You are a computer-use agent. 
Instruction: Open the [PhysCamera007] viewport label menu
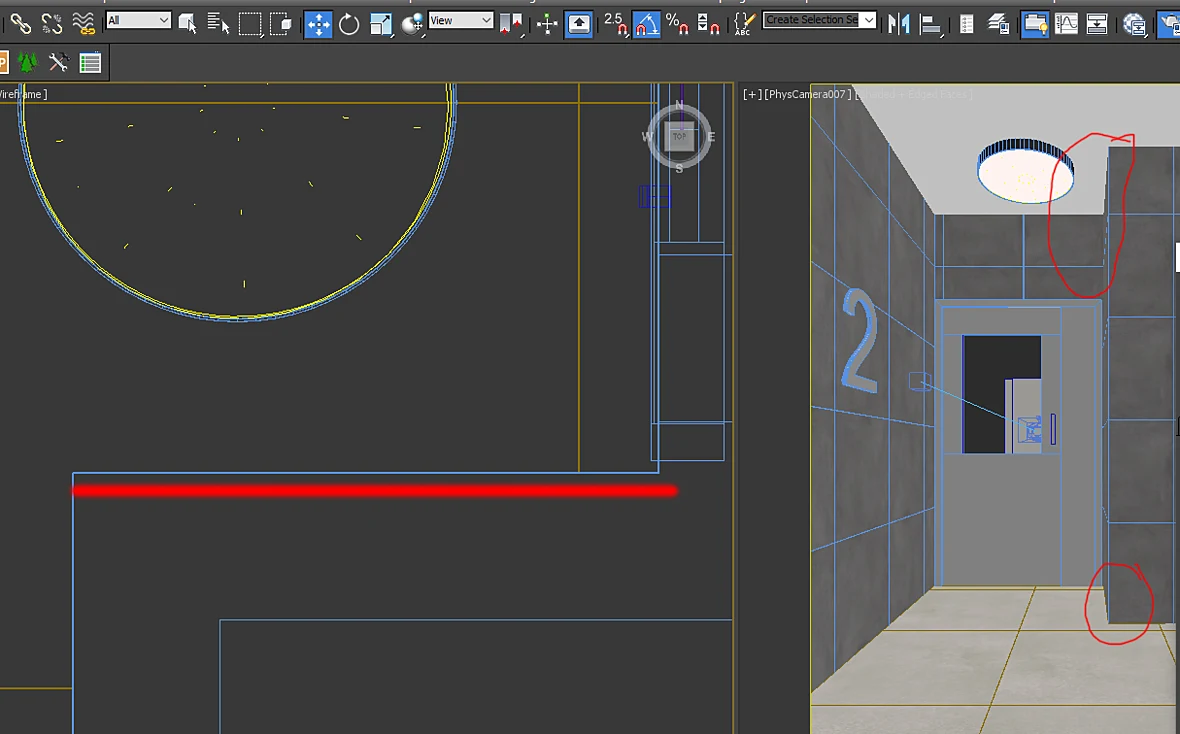[807, 94]
